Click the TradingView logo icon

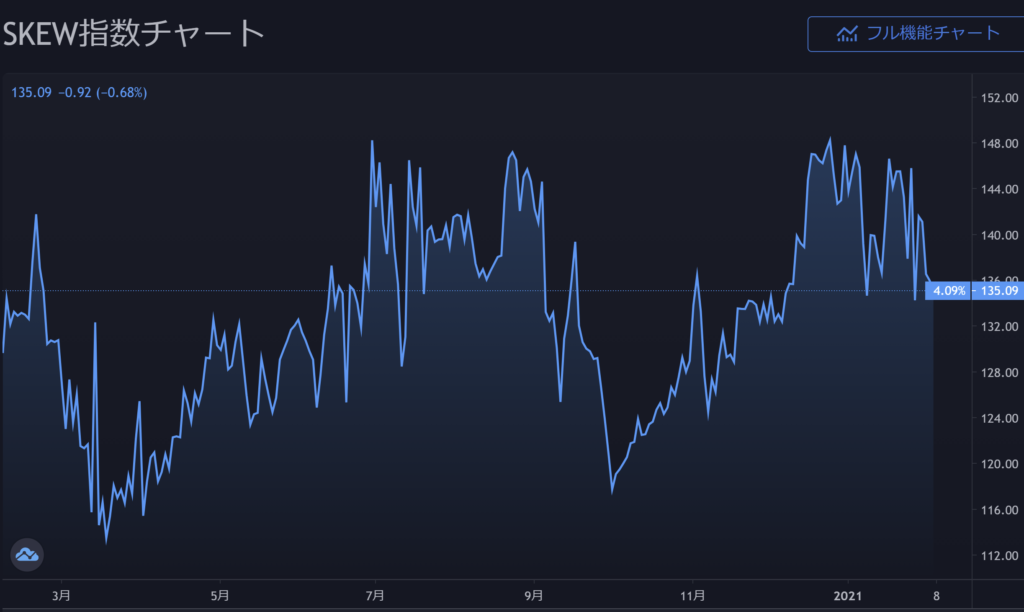(x=26, y=554)
